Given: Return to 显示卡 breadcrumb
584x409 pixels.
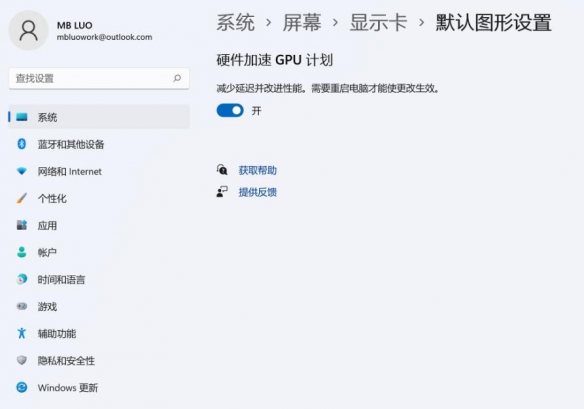Looking at the screenshot, I should [x=378, y=23].
